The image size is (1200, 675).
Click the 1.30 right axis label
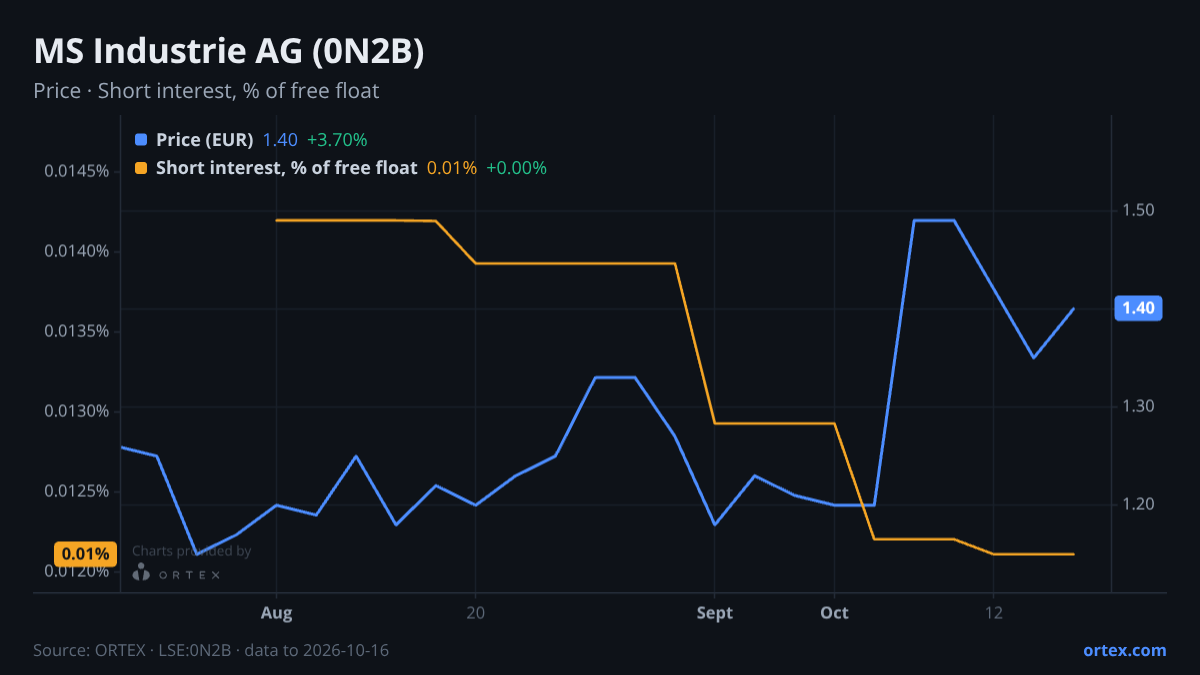1139,406
